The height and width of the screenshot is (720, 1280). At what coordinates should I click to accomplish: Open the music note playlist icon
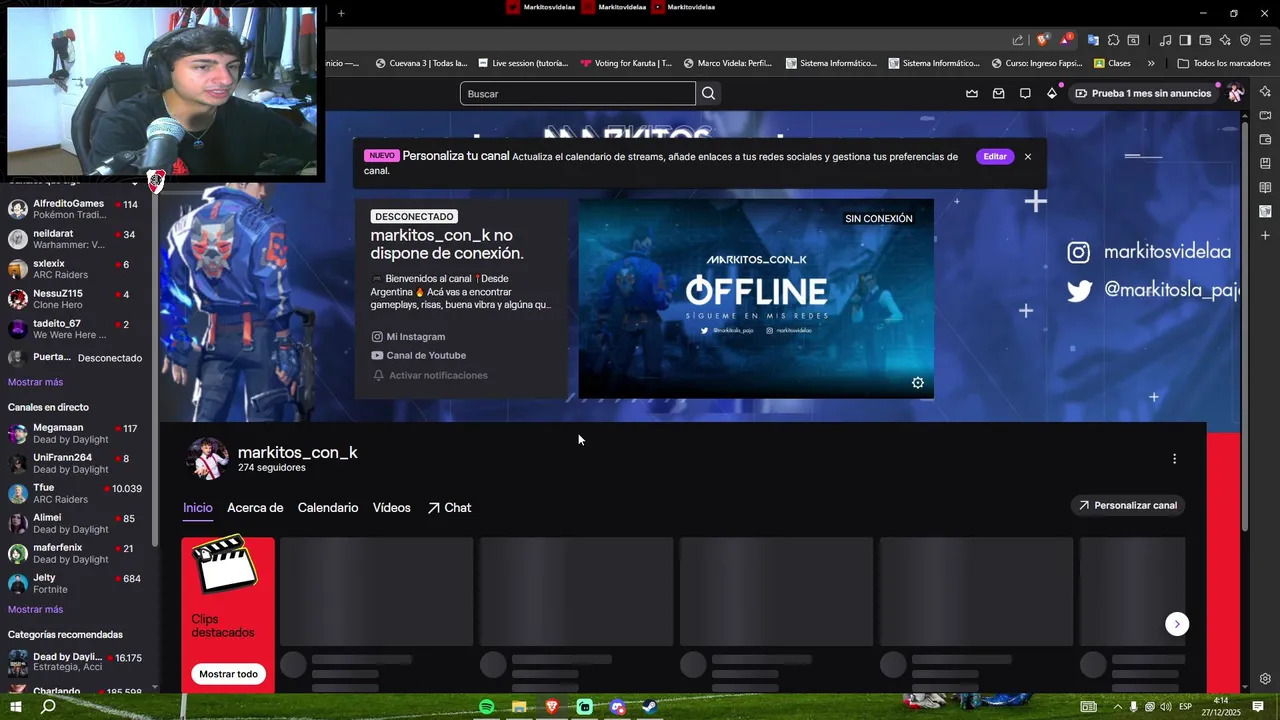tap(1165, 40)
